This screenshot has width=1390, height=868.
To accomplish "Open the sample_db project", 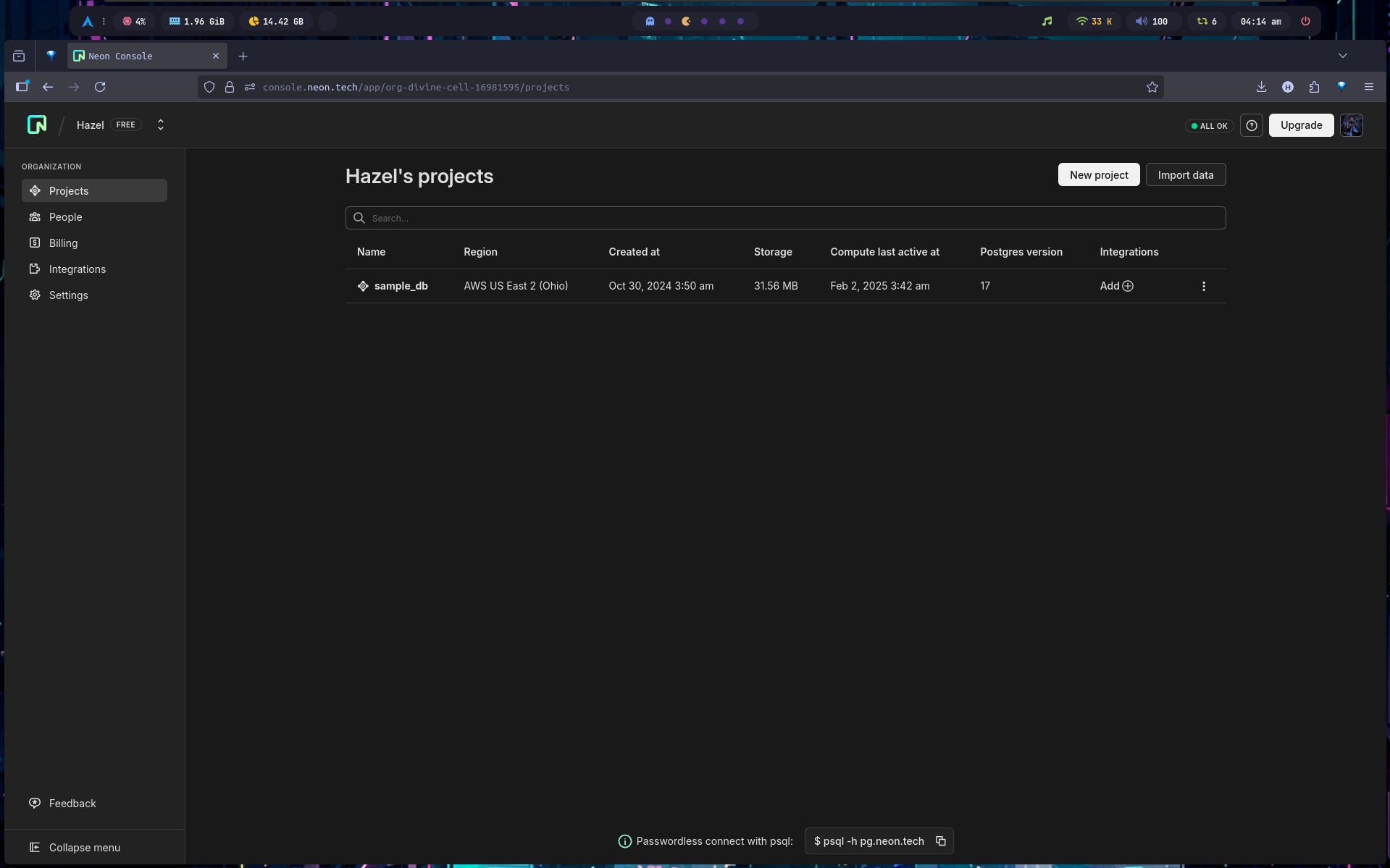I will point(401,286).
